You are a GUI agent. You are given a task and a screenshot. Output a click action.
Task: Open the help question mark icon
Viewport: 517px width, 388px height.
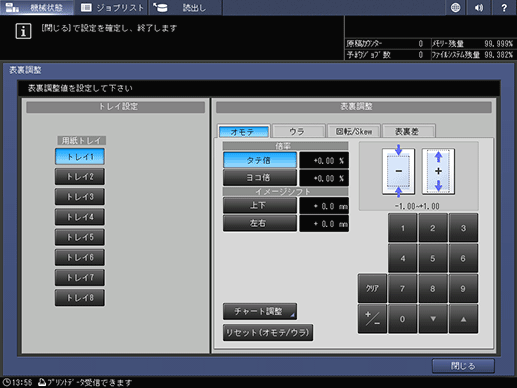(x=504, y=7)
